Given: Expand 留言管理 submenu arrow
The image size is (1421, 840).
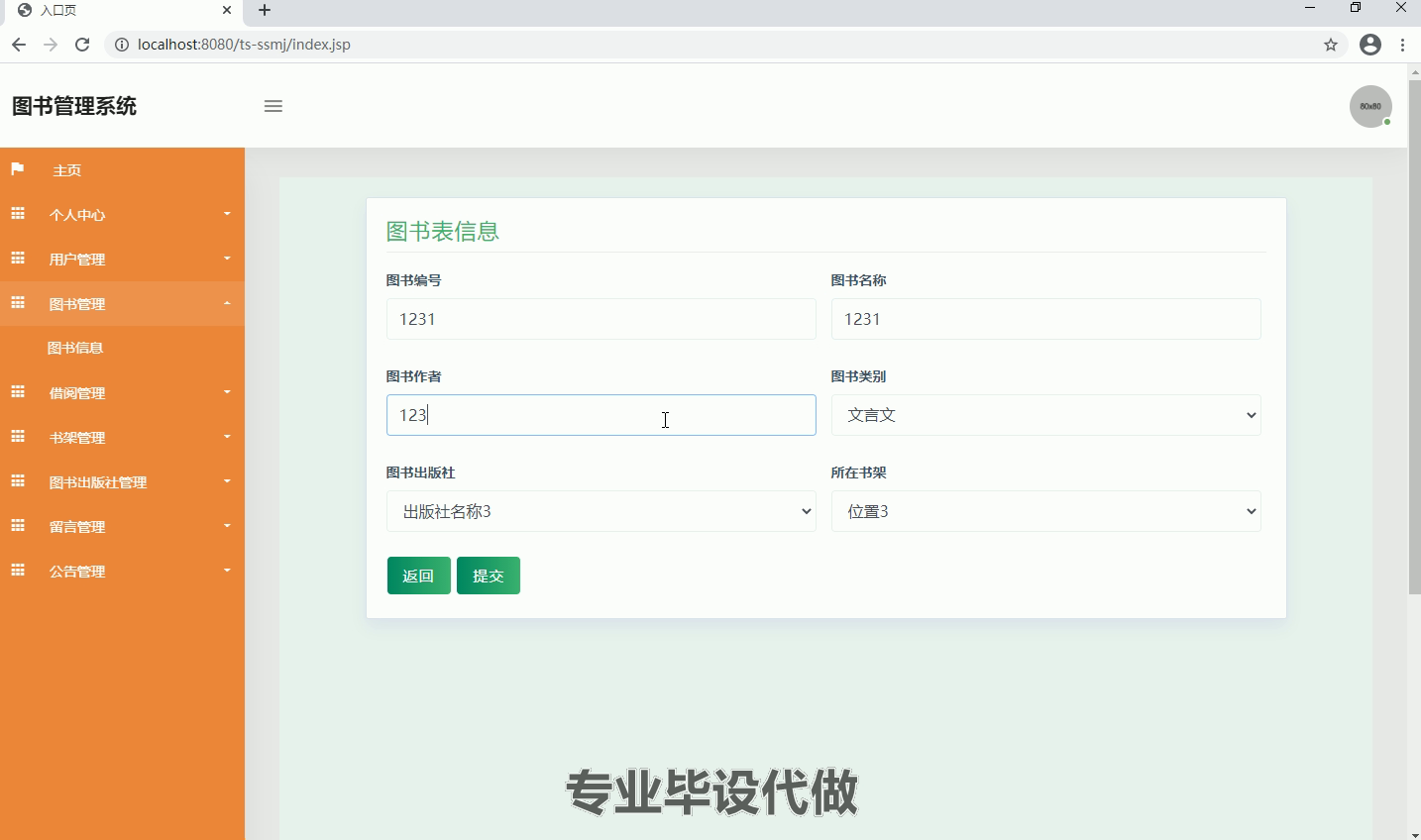Looking at the screenshot, I should point(227,526).
